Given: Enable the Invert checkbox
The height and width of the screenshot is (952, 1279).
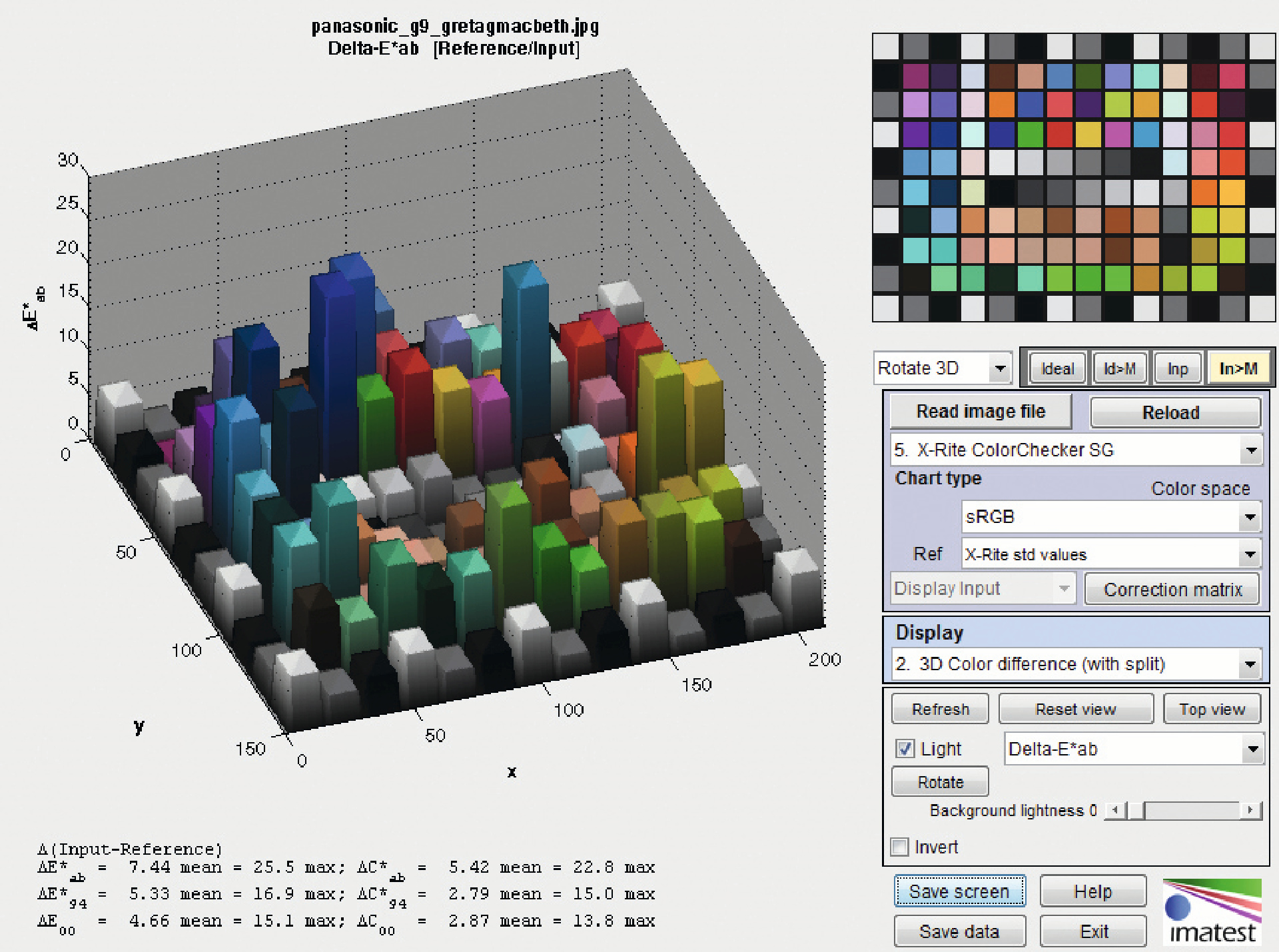Looking at the screenshot, I should tap(899, 847).
